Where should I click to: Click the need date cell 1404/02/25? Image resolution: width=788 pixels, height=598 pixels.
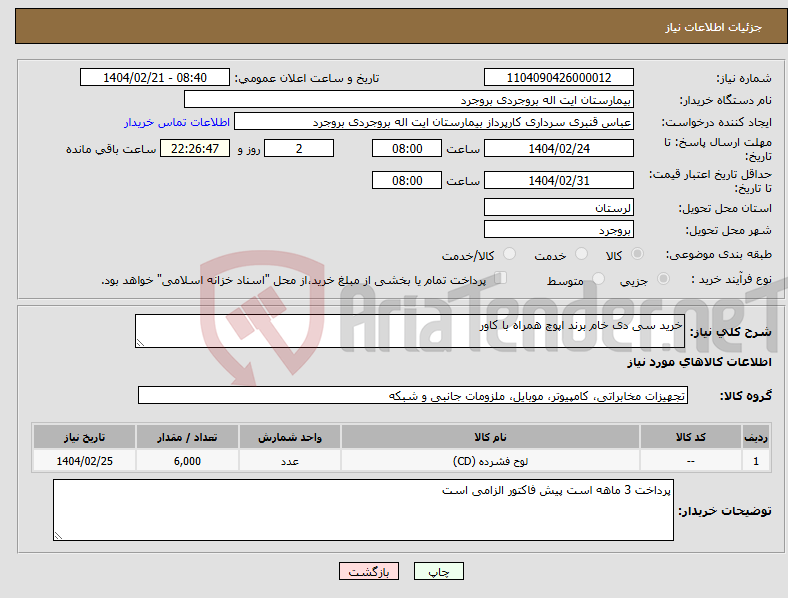pyautogui.click(x=84, y=461)
